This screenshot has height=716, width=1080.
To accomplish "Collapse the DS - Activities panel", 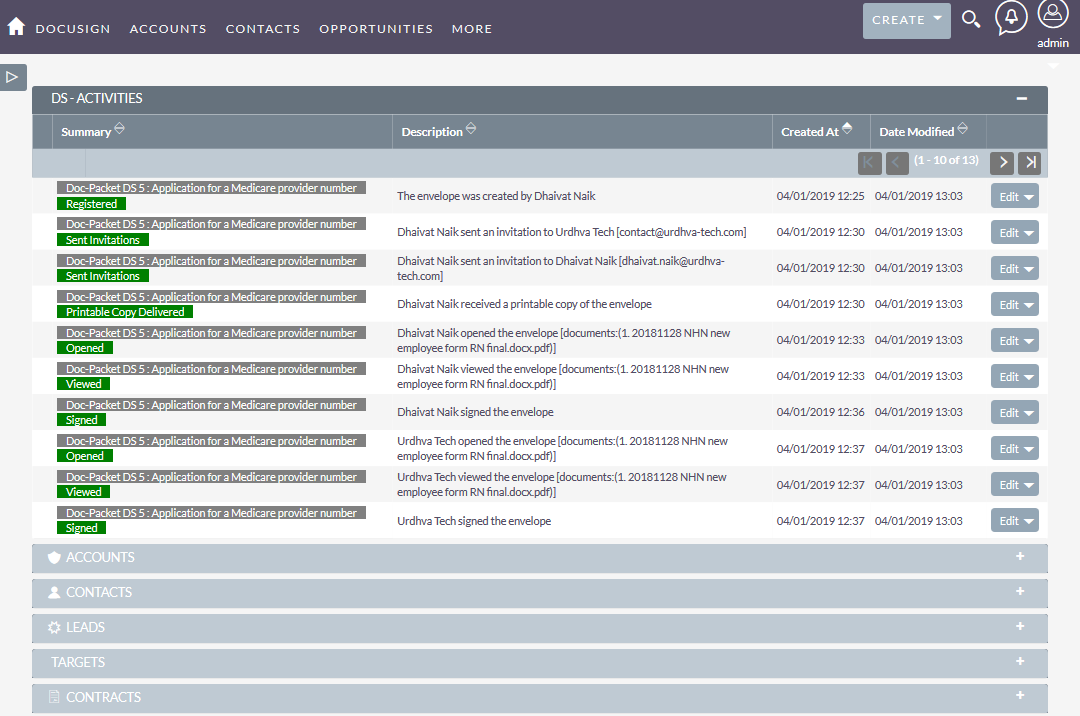I will point(1021,98).
